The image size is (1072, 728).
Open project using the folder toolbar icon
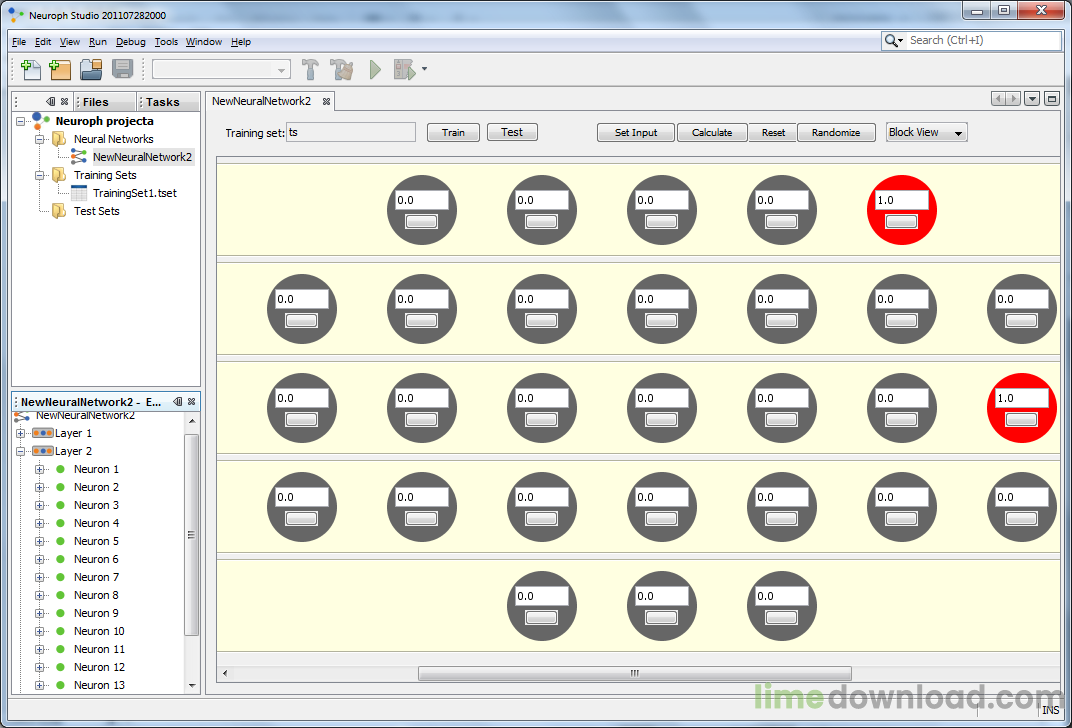click(x=91, y=69)
